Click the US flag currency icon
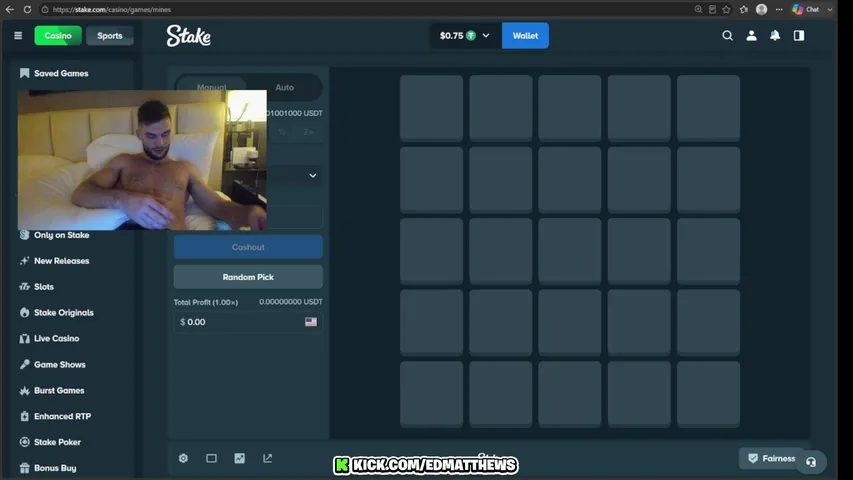The width and height of the screenshot is (853, 480). [311, 322]
